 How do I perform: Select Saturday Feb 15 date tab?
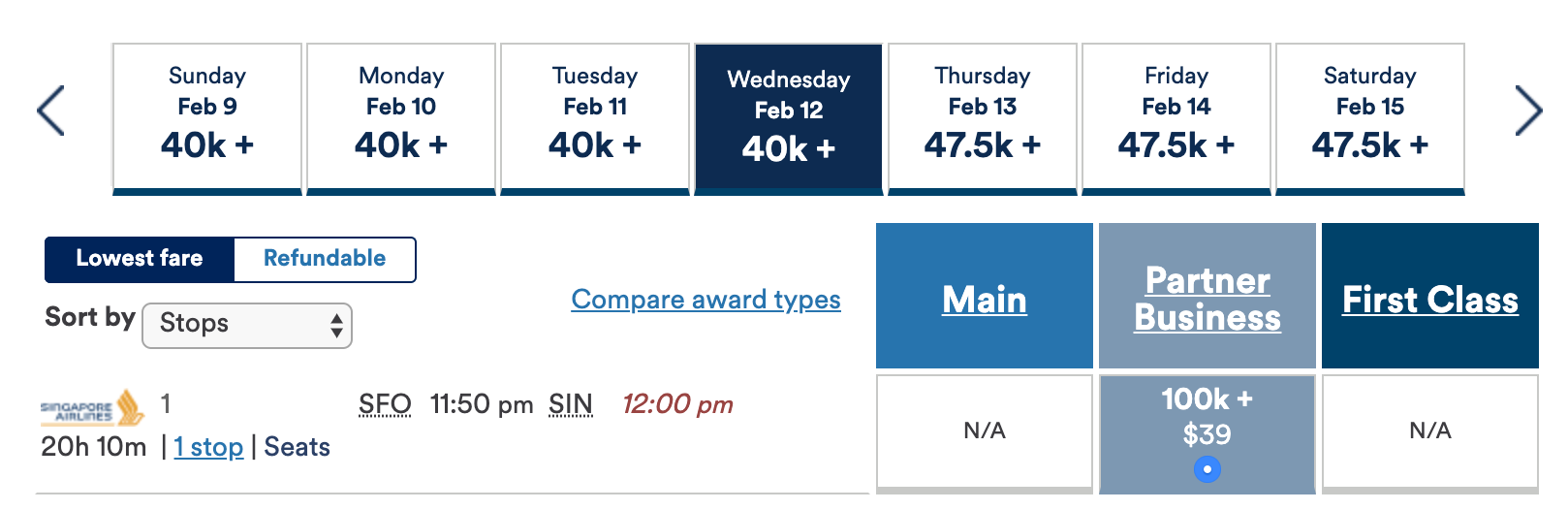pyautogui.click(x=1370, y=118)
